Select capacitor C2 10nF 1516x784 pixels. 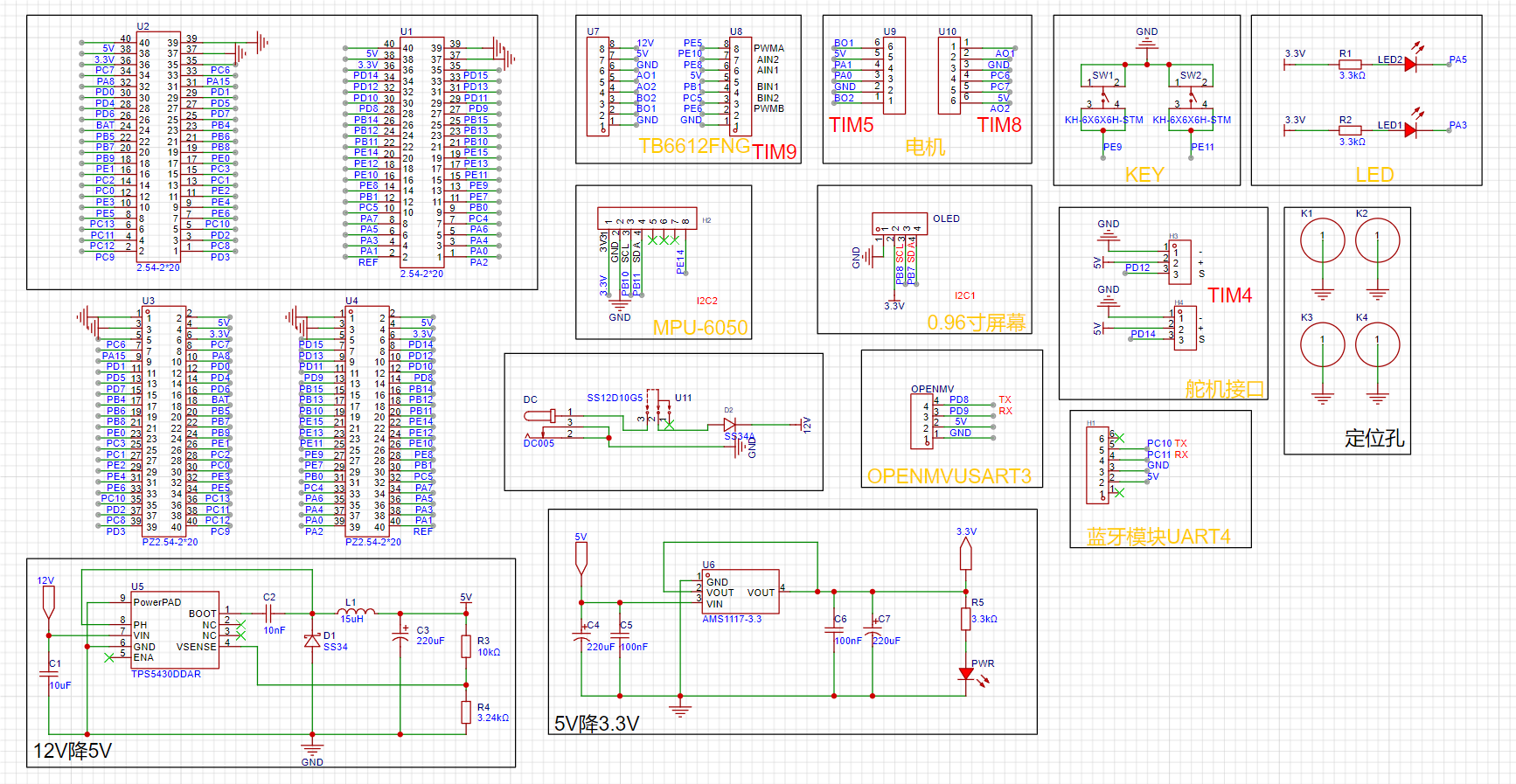click(269, 613)
